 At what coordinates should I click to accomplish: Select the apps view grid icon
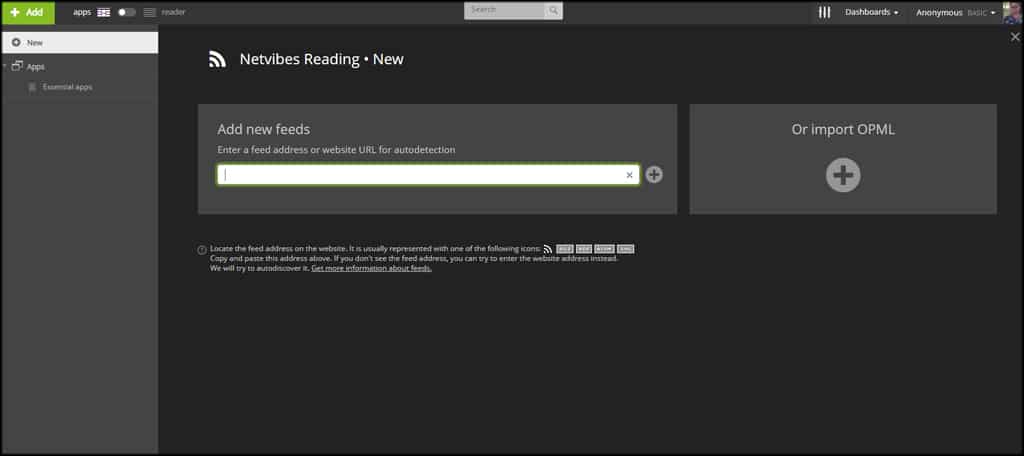(x=103, y=12)
